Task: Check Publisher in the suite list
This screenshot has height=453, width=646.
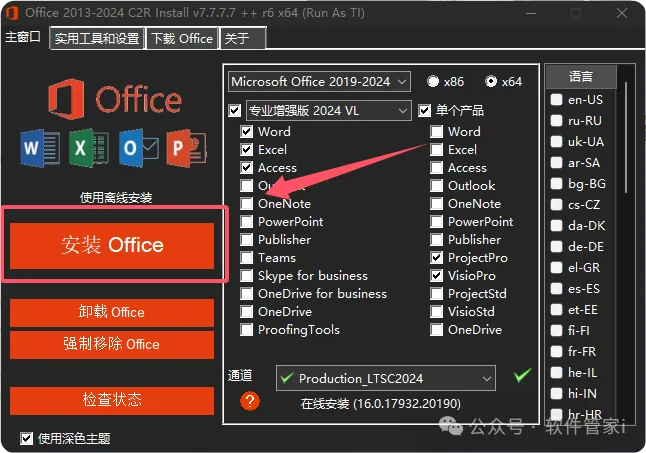Action: pos(247,240)
